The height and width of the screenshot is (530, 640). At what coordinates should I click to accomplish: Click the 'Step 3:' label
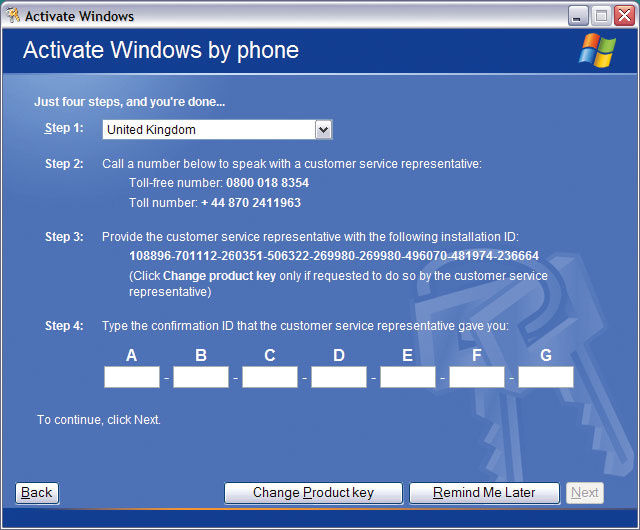tap(64, 236)
